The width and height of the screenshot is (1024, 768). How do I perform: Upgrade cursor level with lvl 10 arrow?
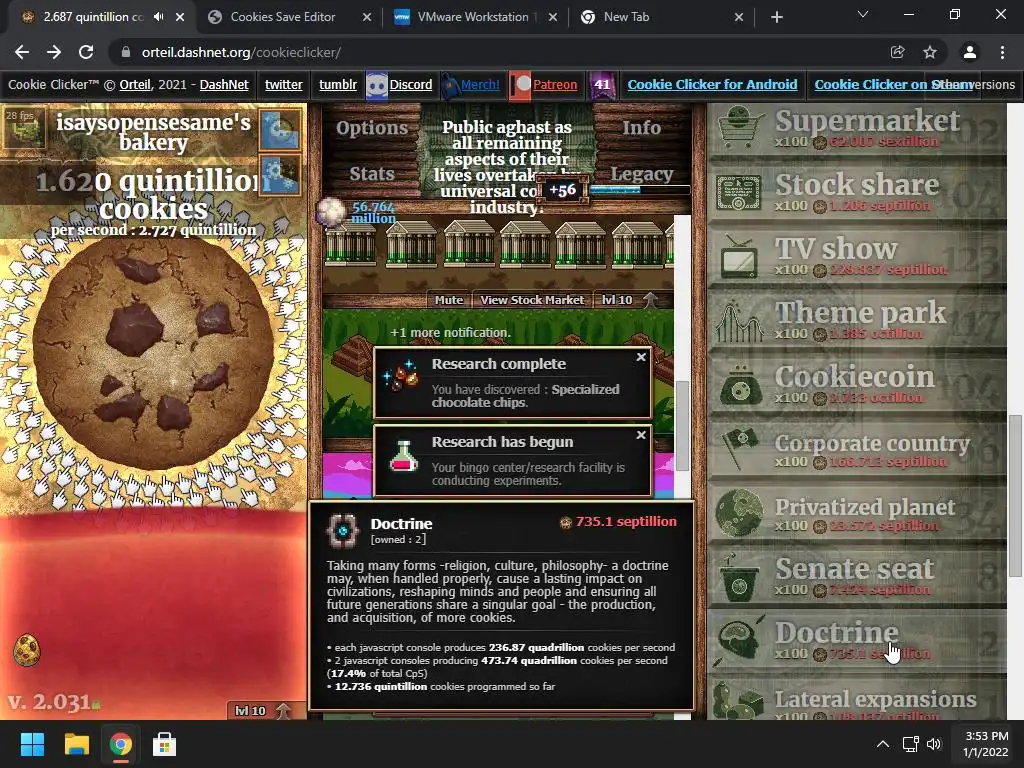(x=262, y=711)
